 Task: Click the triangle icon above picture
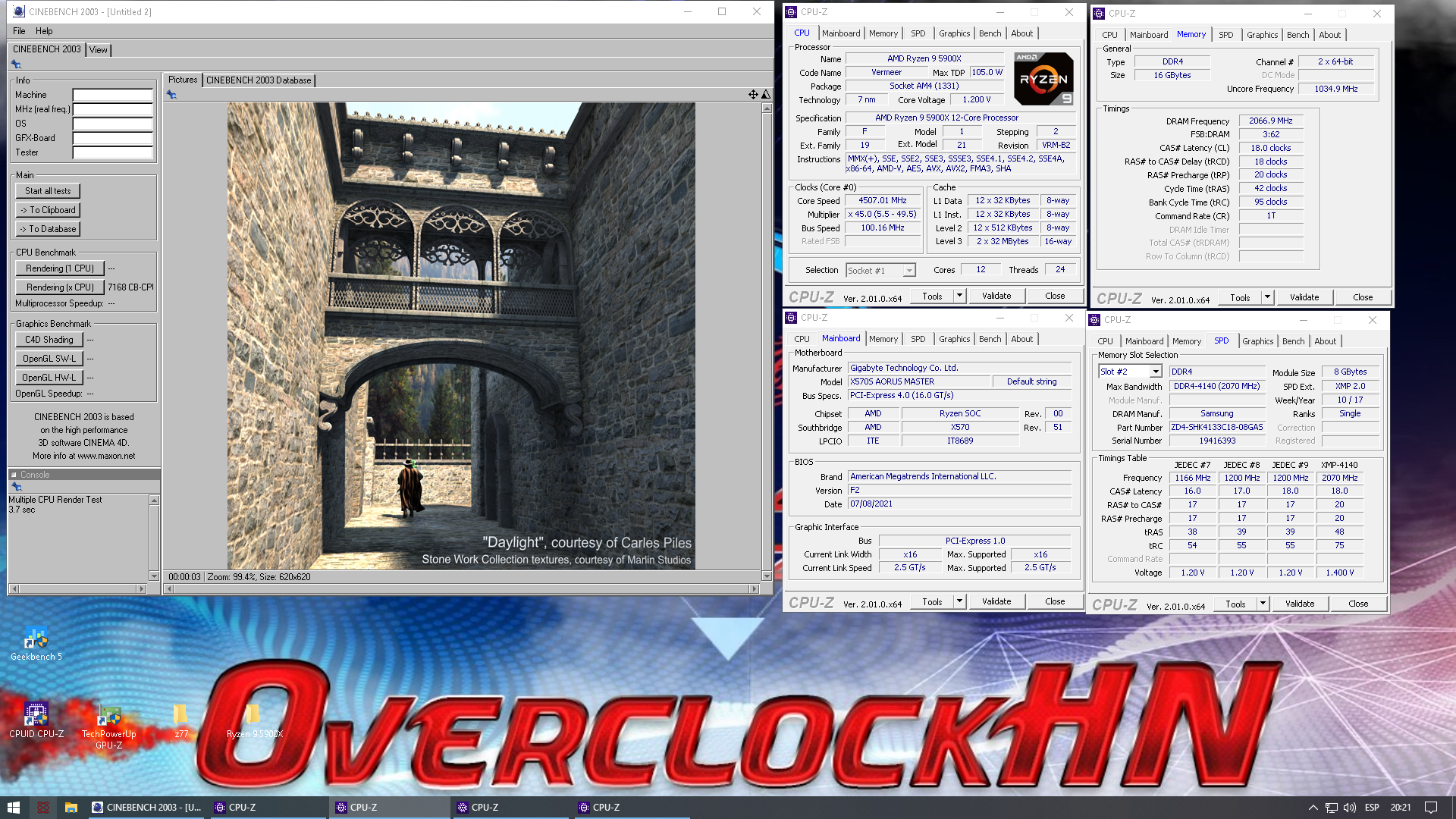click(x=766, y=95)
